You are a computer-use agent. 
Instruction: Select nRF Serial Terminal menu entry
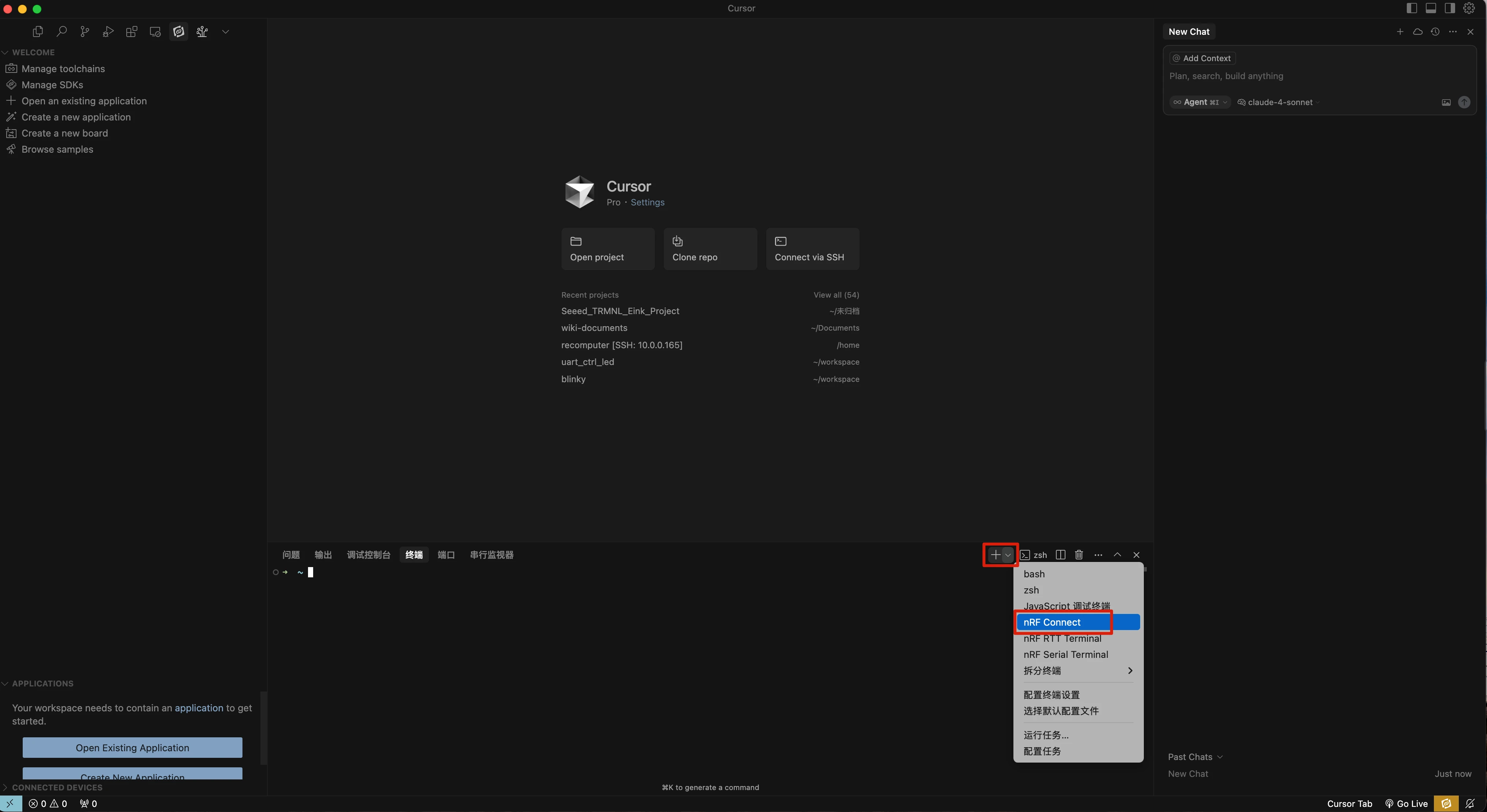[x=1065, y=655]
